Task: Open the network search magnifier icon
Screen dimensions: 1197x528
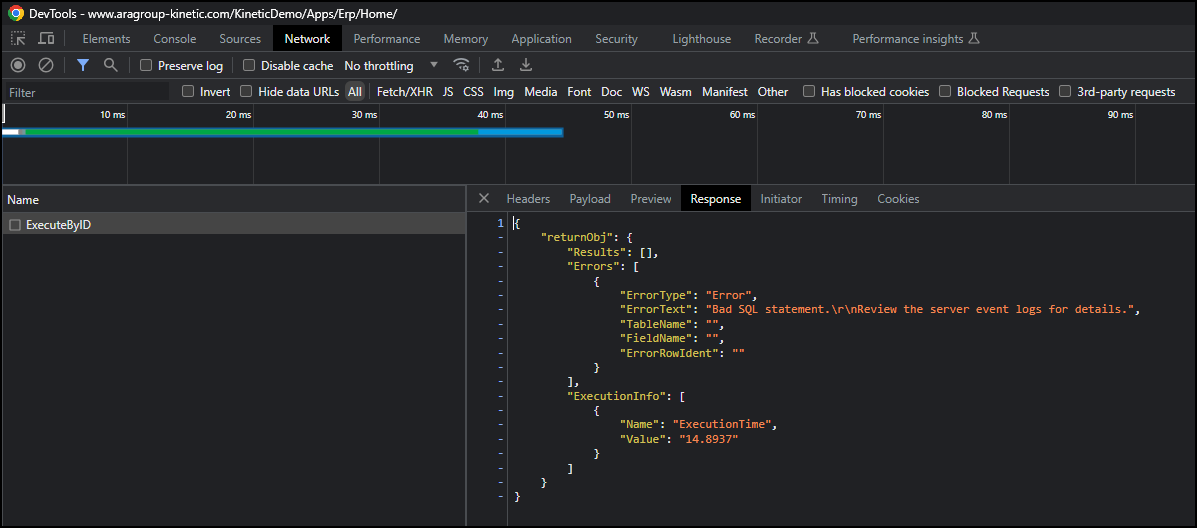Action: [x=111, y=65]
